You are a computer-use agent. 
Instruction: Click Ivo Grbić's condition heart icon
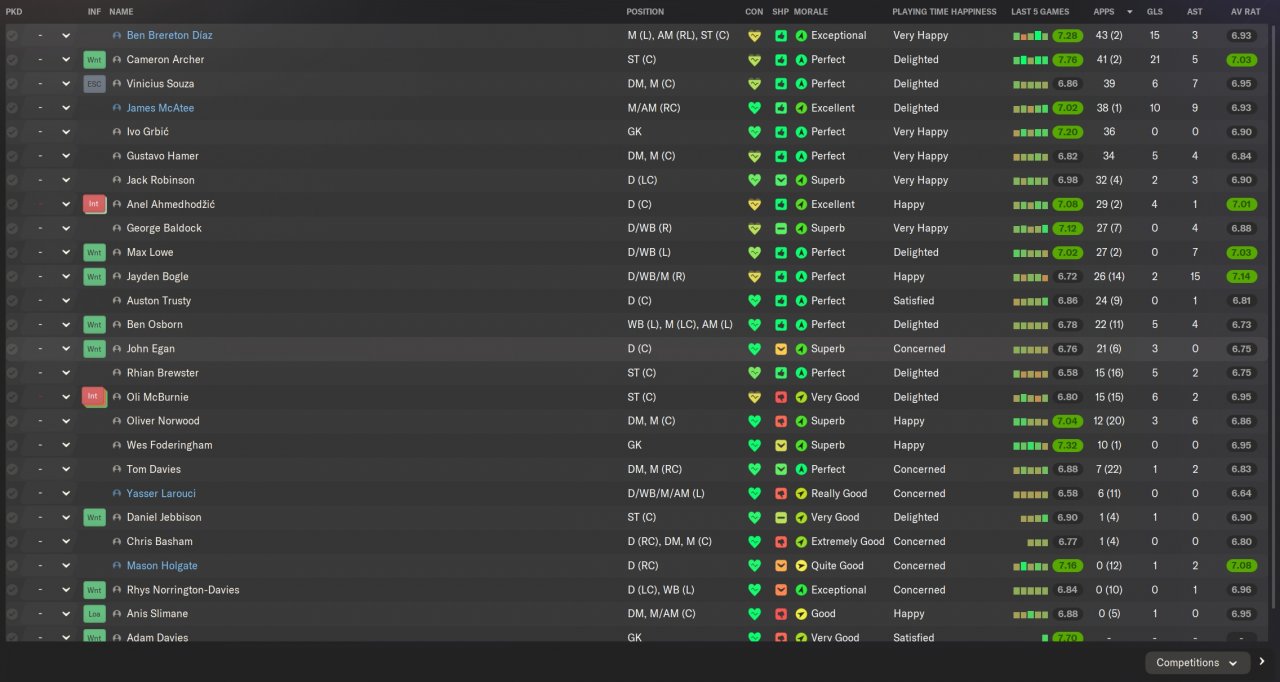(x=754, y=132)
